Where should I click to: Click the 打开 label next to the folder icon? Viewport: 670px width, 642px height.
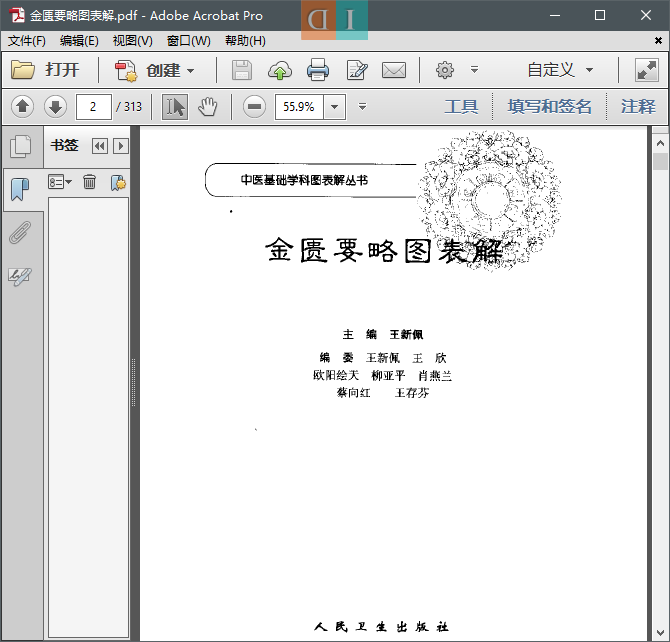62,70
